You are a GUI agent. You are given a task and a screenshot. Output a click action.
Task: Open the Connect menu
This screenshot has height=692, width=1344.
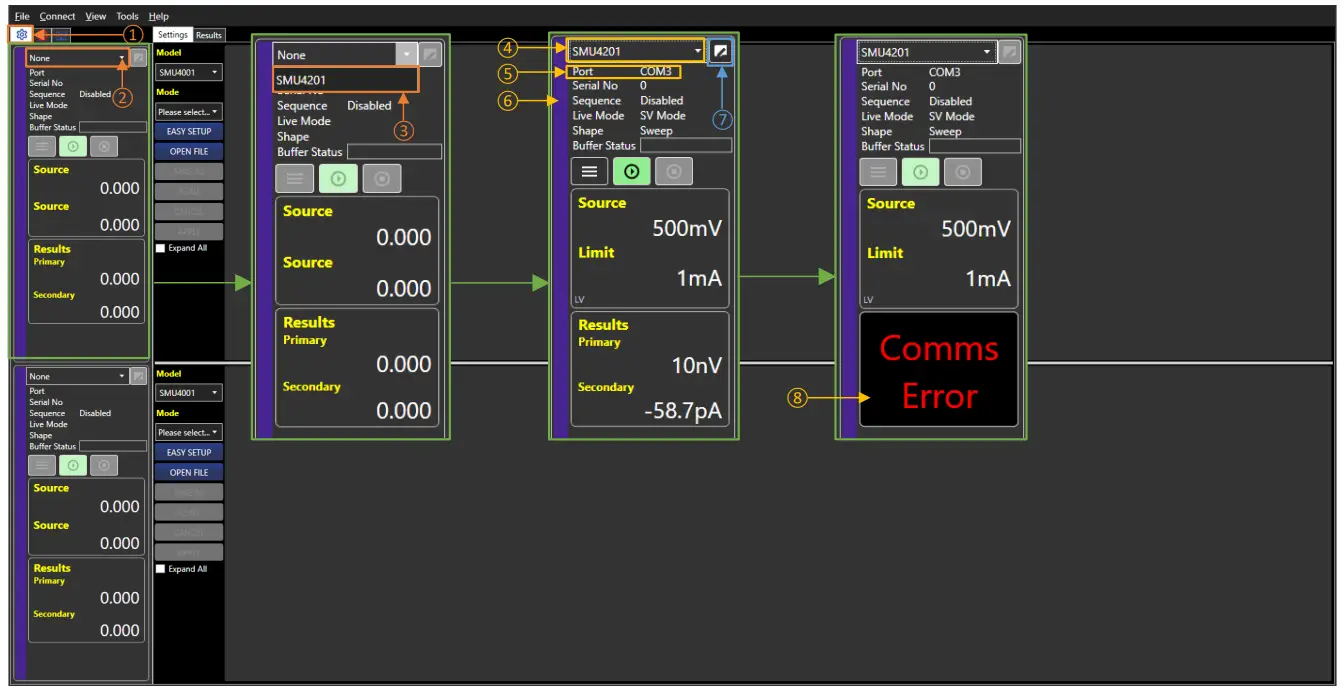point(57,16)
